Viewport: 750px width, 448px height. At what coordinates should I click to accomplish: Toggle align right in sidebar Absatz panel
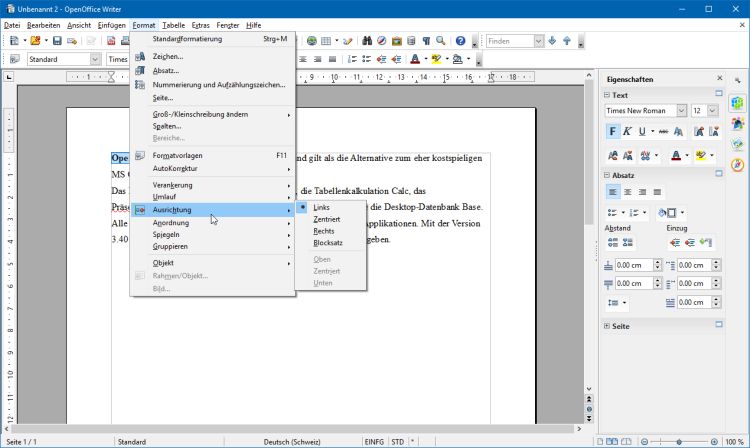[642, 192]
